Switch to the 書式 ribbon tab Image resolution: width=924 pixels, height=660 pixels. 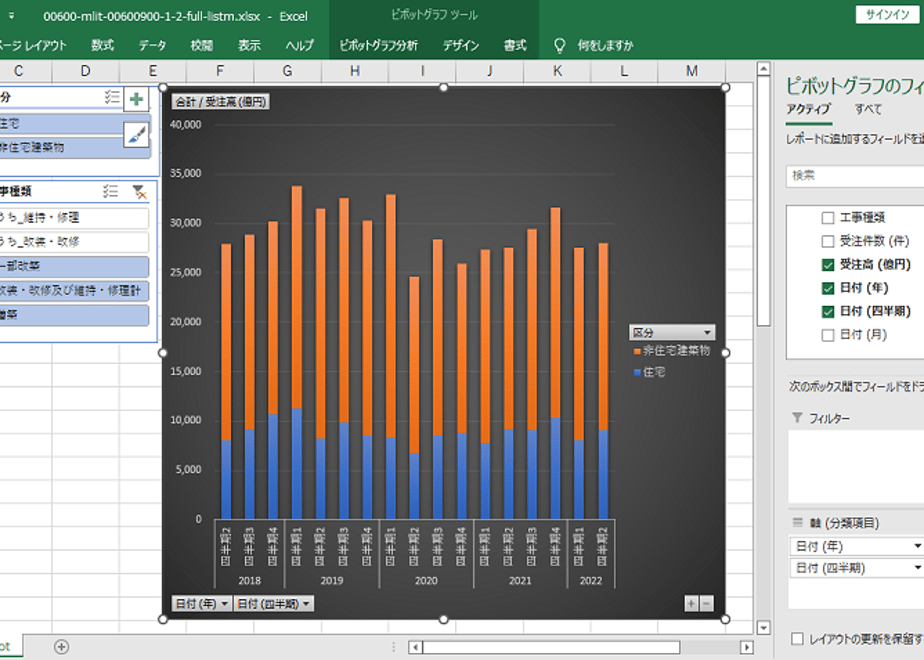515,45
